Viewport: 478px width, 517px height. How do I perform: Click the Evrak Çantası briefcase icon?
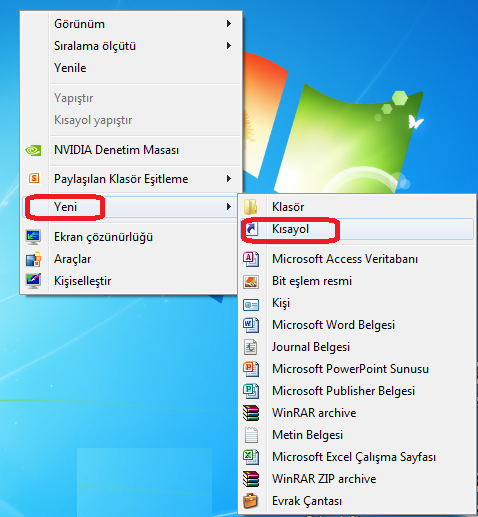pos(251,501)
